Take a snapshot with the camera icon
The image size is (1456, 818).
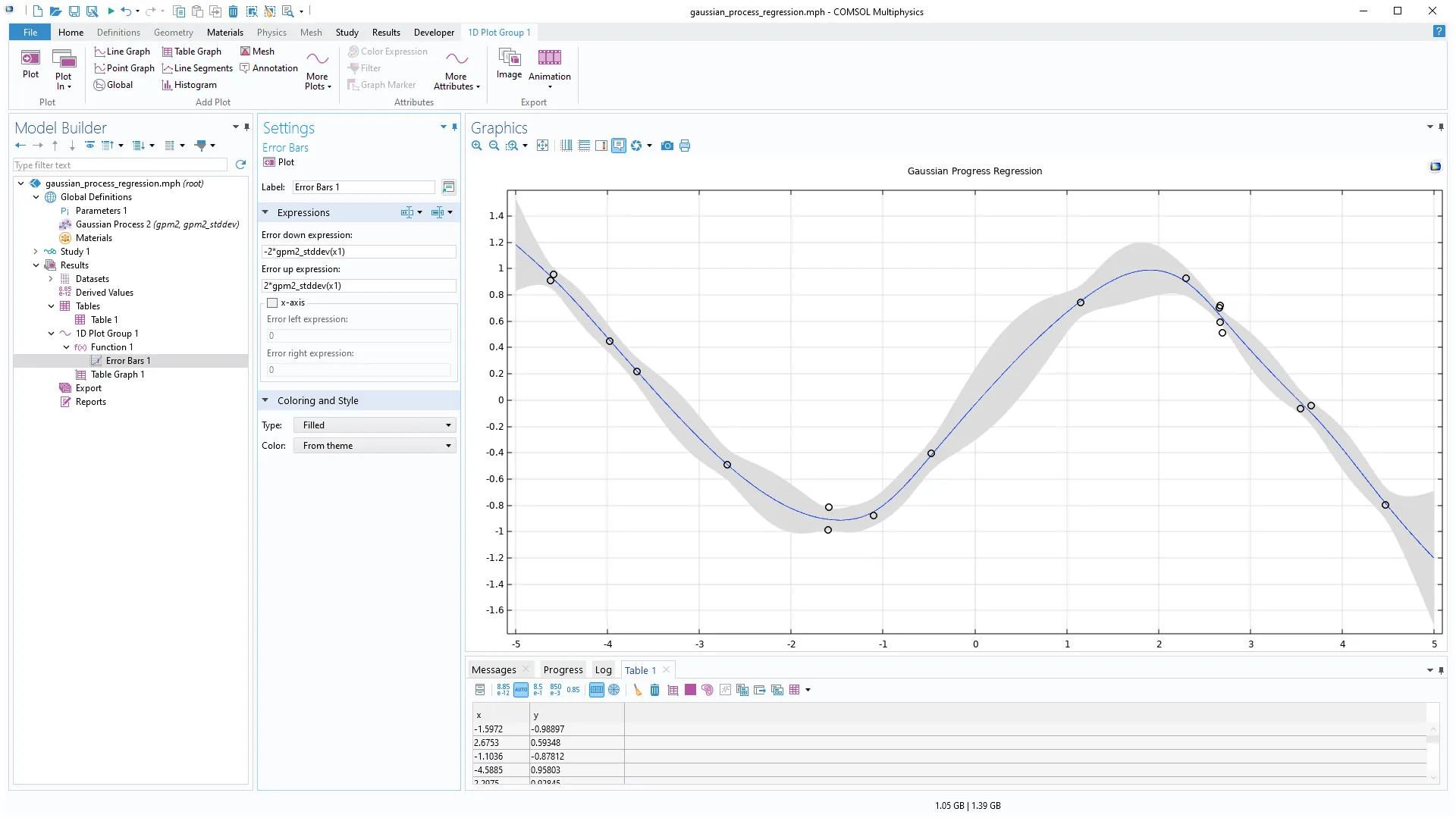667,146
